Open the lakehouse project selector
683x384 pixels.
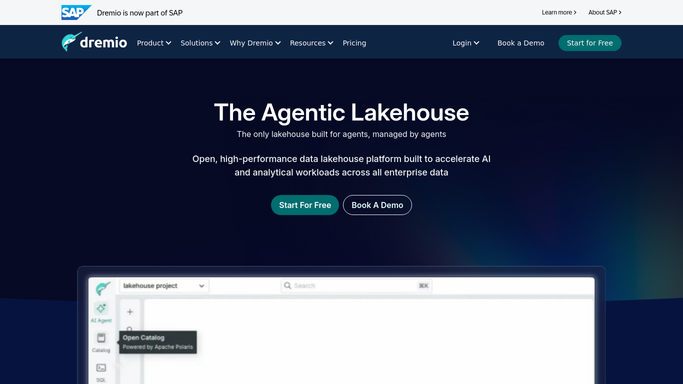[x=164, y=286]
